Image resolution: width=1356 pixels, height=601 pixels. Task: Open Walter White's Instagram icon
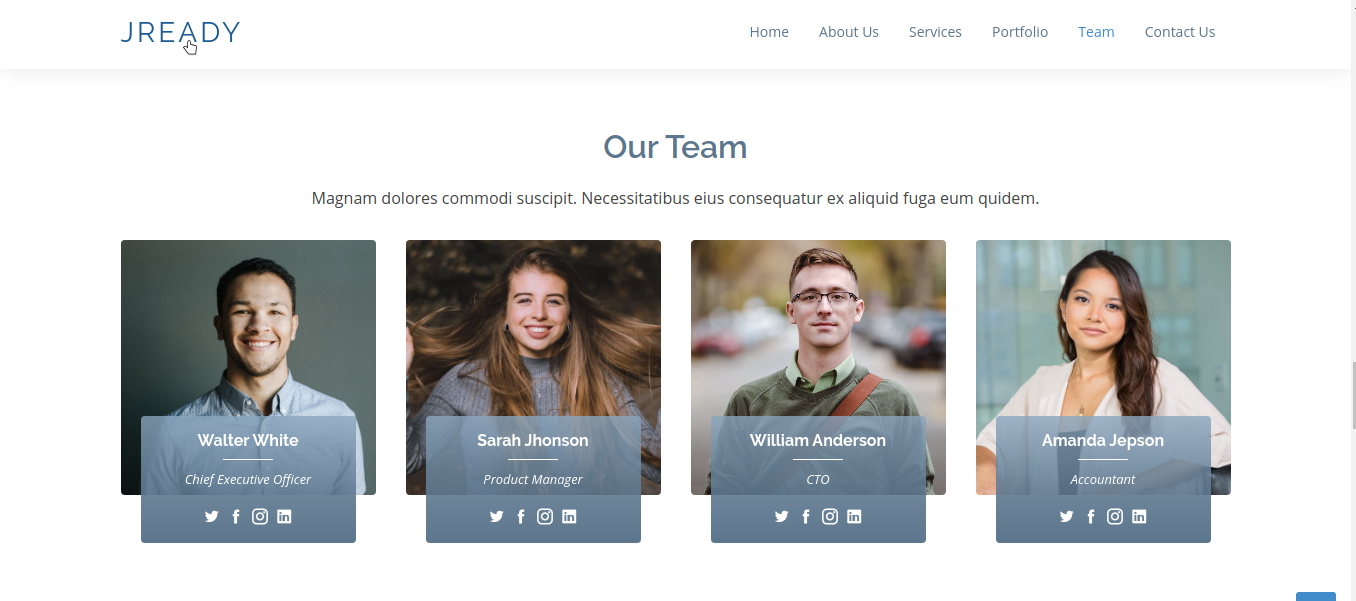[x=260, y=517]
